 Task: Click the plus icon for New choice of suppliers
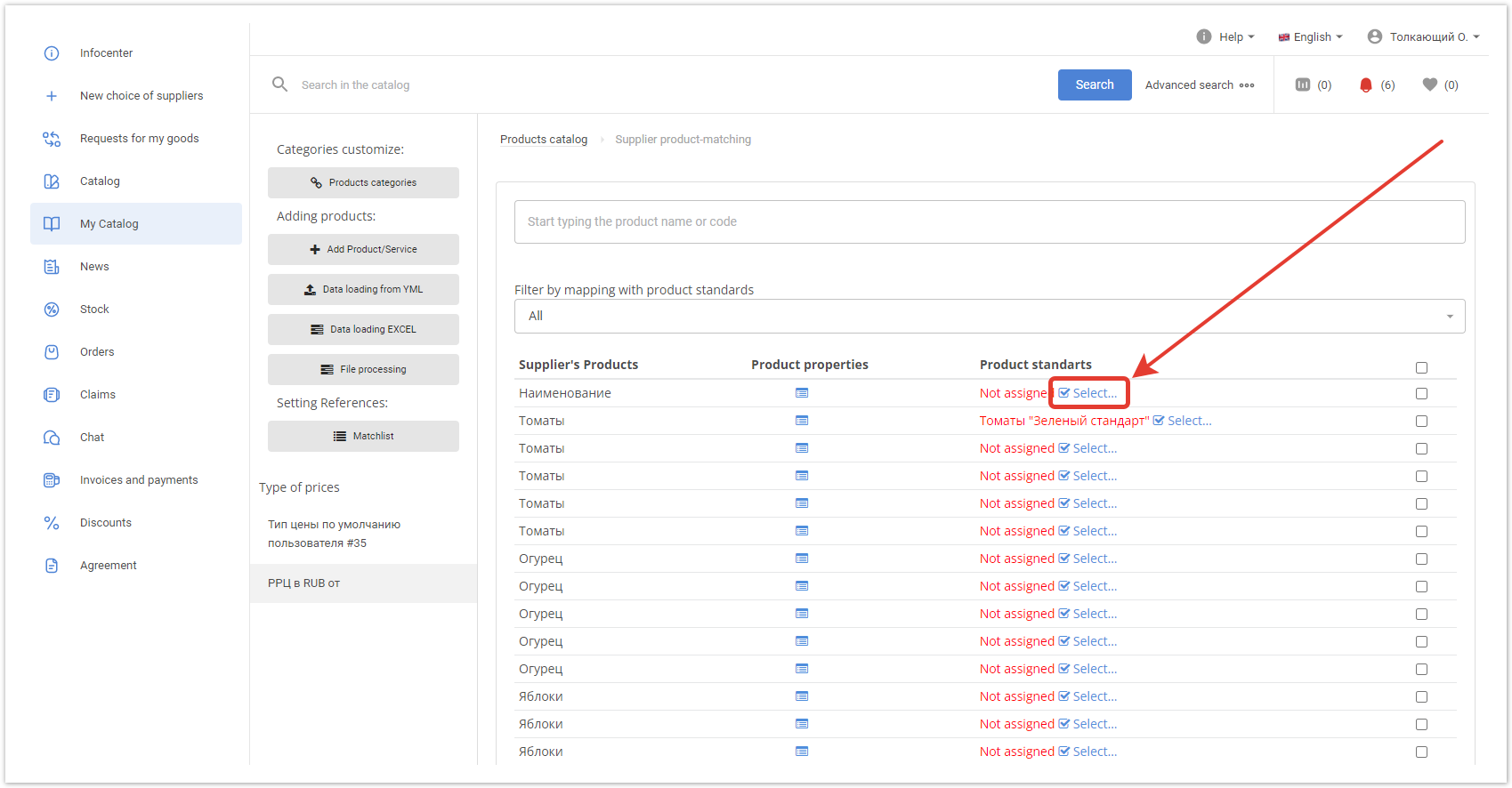52,96
